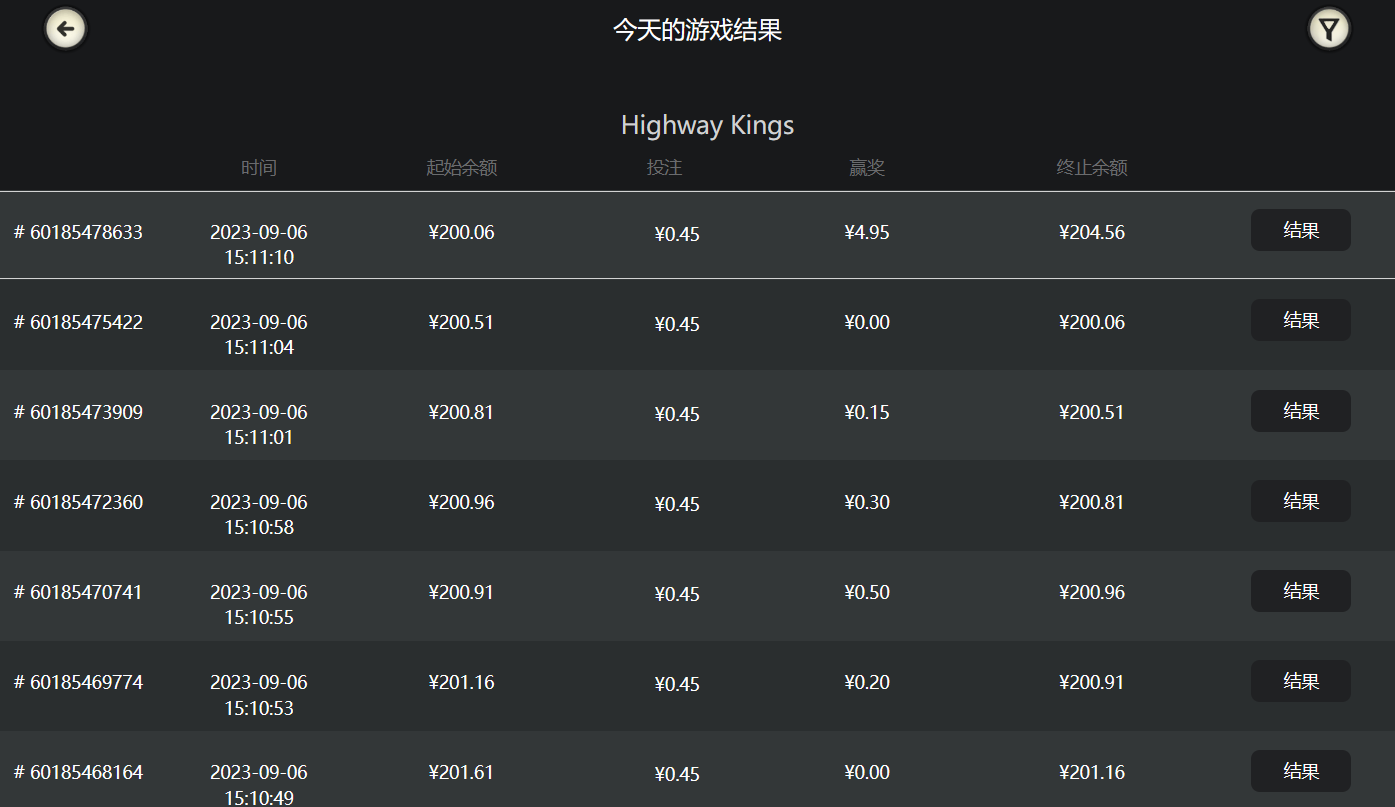Open result for game 60185473909
Screen dimensions: 1395x807
click(1301, 411)
